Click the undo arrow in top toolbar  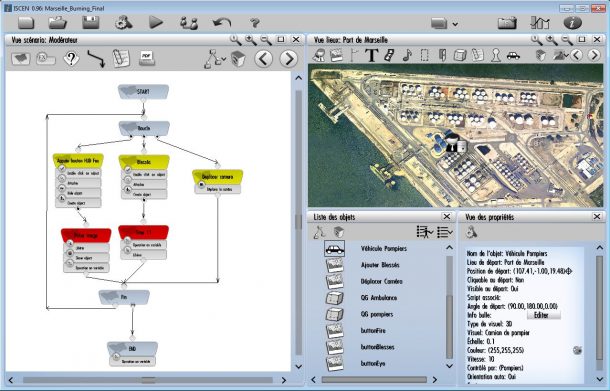[222, 23]
